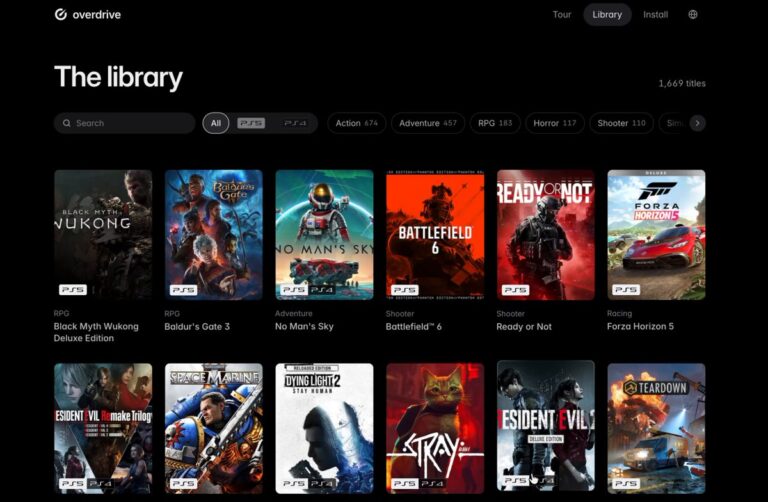The image size is (768, 502).
Task: Click the overdrive brand name
Action: 96,15
